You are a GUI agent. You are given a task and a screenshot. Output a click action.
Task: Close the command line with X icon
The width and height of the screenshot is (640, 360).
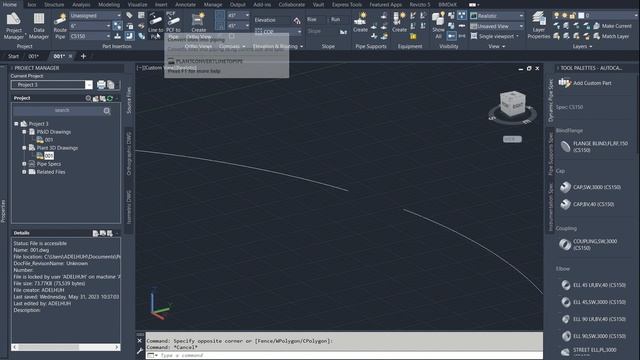coord(140,340)
